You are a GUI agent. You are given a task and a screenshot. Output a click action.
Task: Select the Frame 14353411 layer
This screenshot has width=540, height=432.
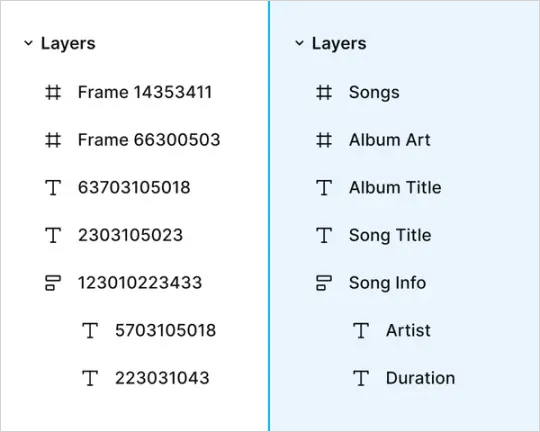(145, 92)
